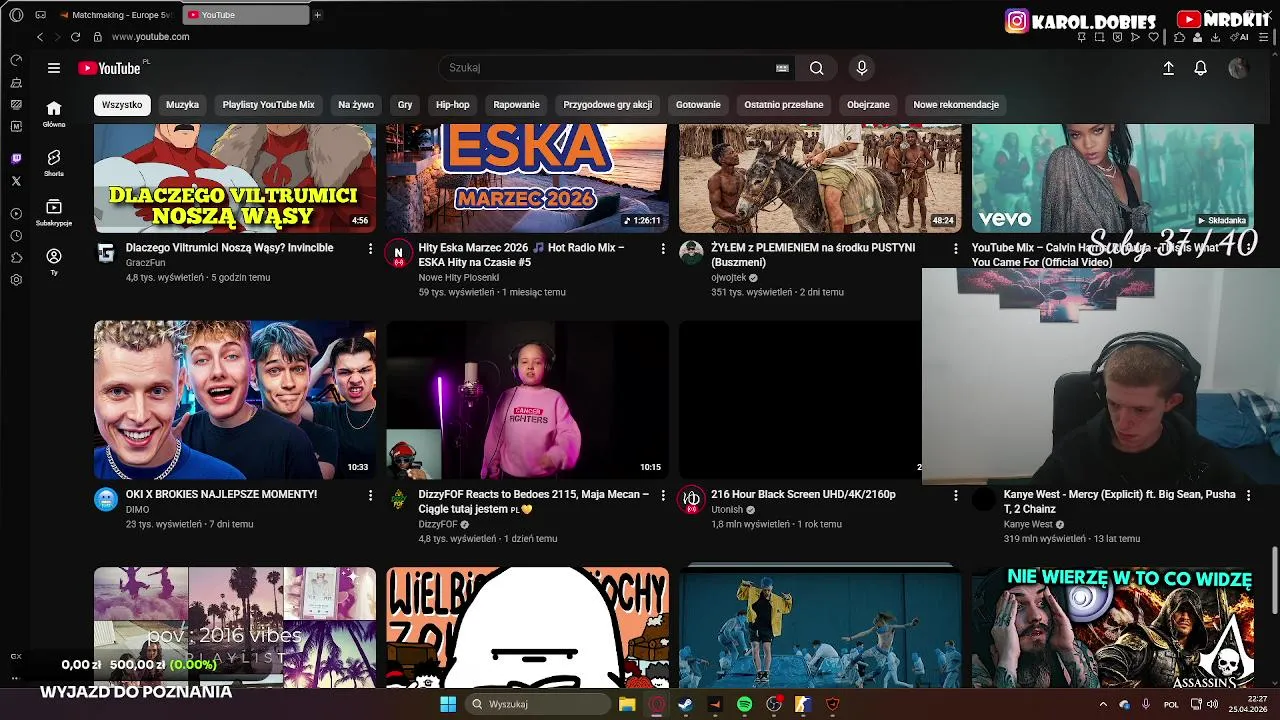The width and height of the screenshot is (1280, 720).
Task: Click the Windows taskbar Wyszukaj search box
Action: 540,704
